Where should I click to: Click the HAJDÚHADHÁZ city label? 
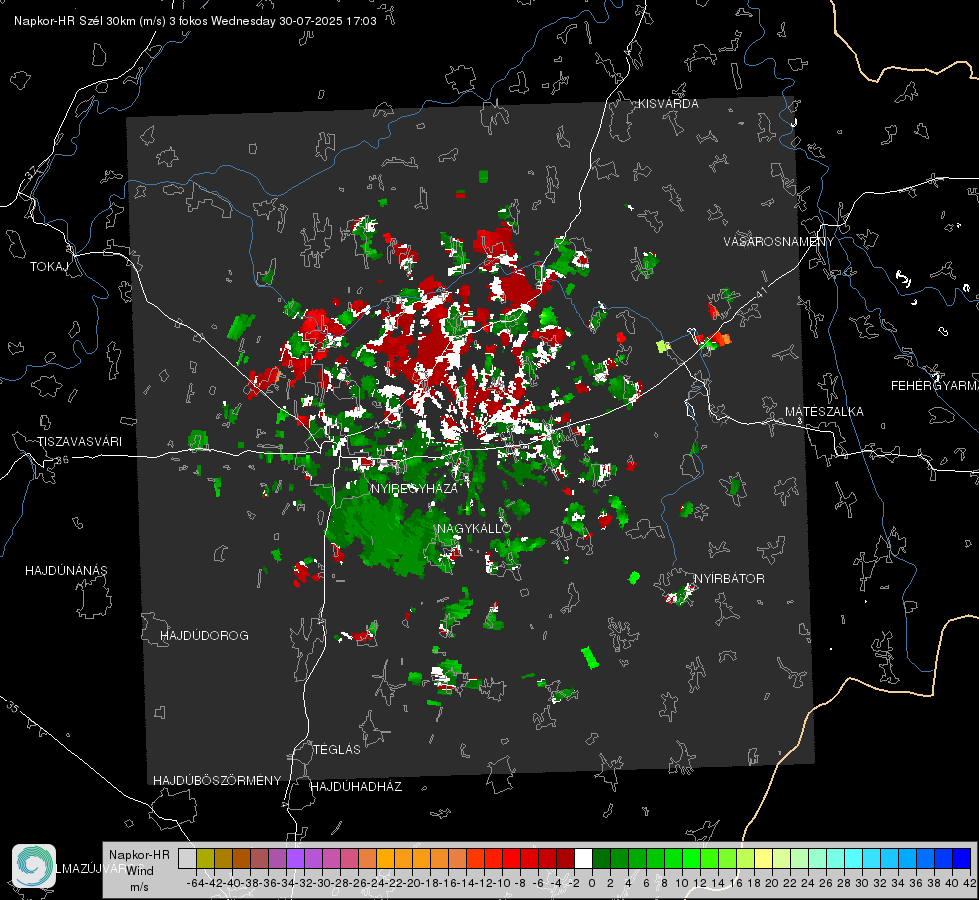(x=356, y=787)
